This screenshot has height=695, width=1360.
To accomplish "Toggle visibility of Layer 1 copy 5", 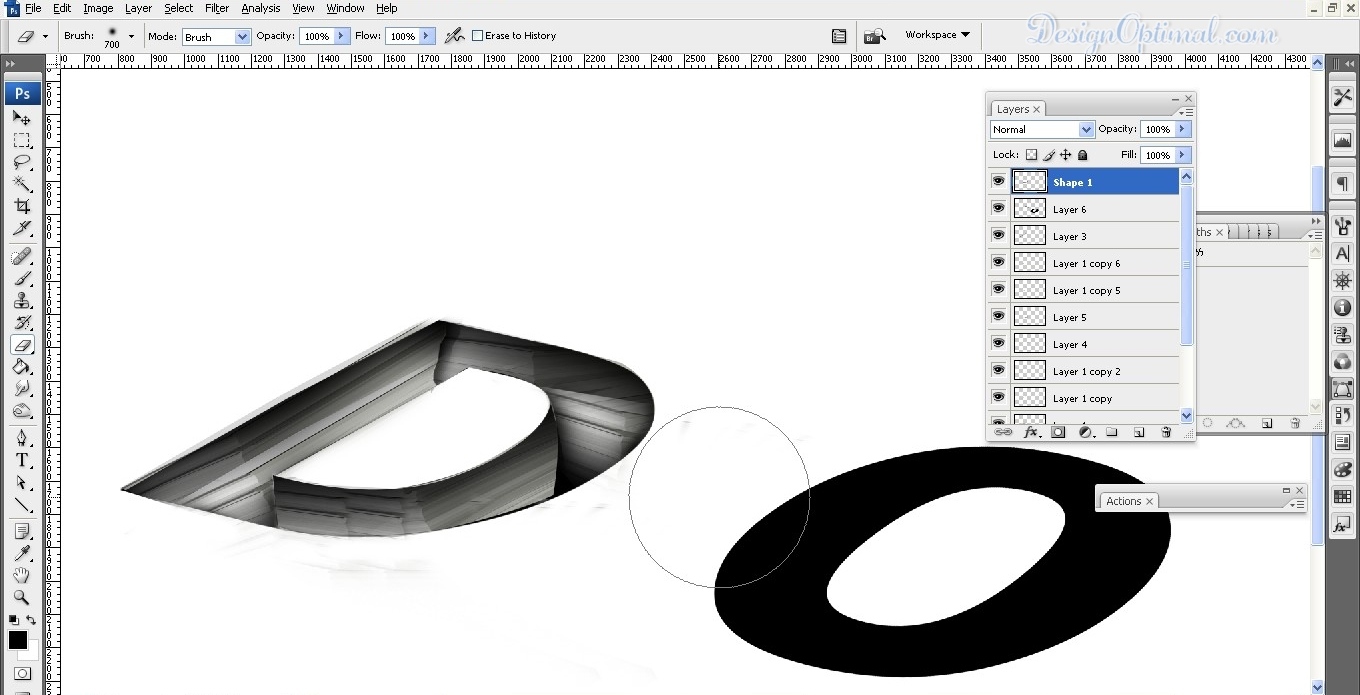I will coord(998,289).
